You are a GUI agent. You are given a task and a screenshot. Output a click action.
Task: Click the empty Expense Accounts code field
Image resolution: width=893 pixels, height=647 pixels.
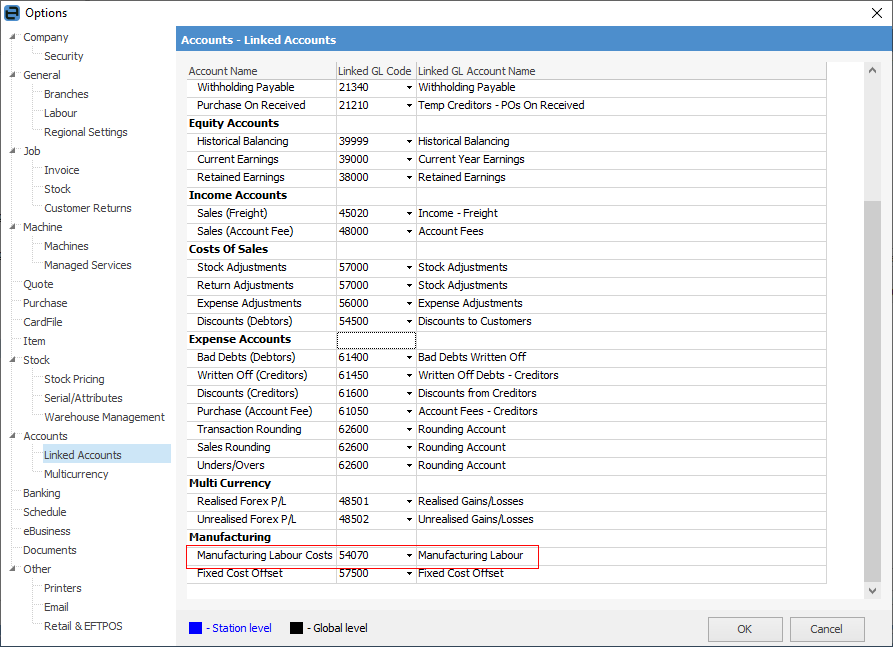pyautogui.click(x=376, y=340)
